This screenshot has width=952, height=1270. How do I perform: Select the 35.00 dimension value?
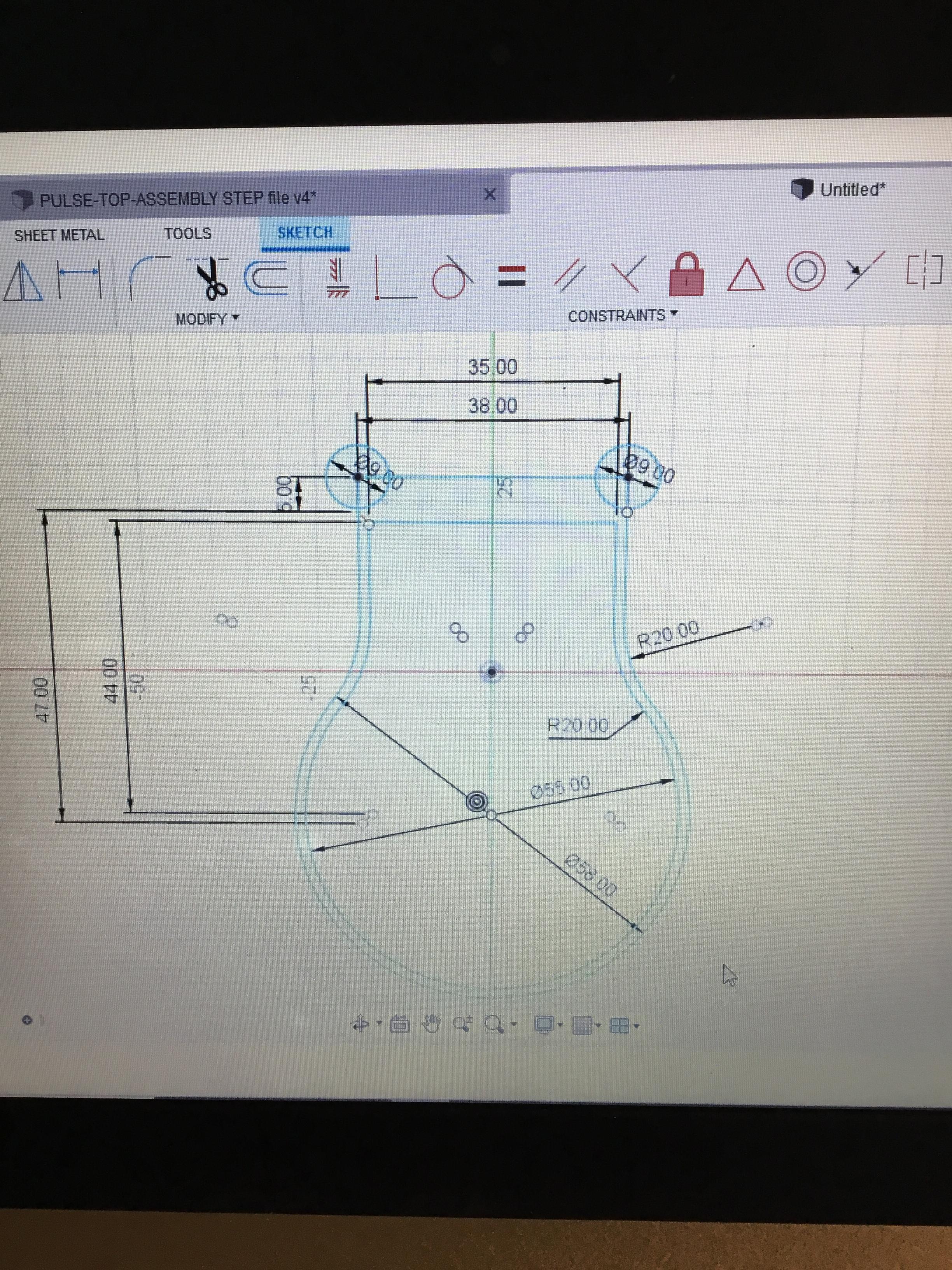pyautogui.click(x=492, y=366)
